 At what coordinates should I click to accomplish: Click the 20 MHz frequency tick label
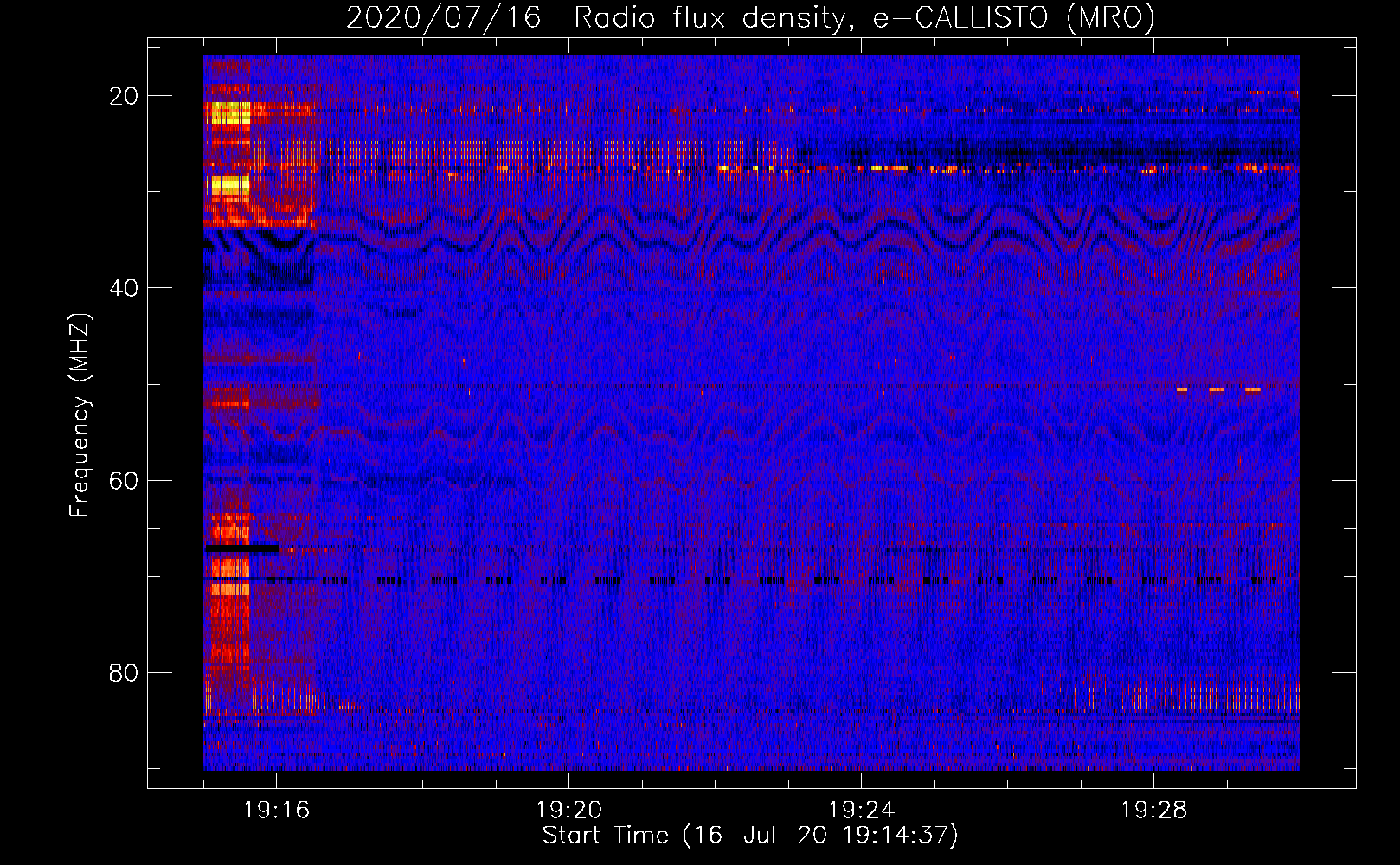click(124, 96)
